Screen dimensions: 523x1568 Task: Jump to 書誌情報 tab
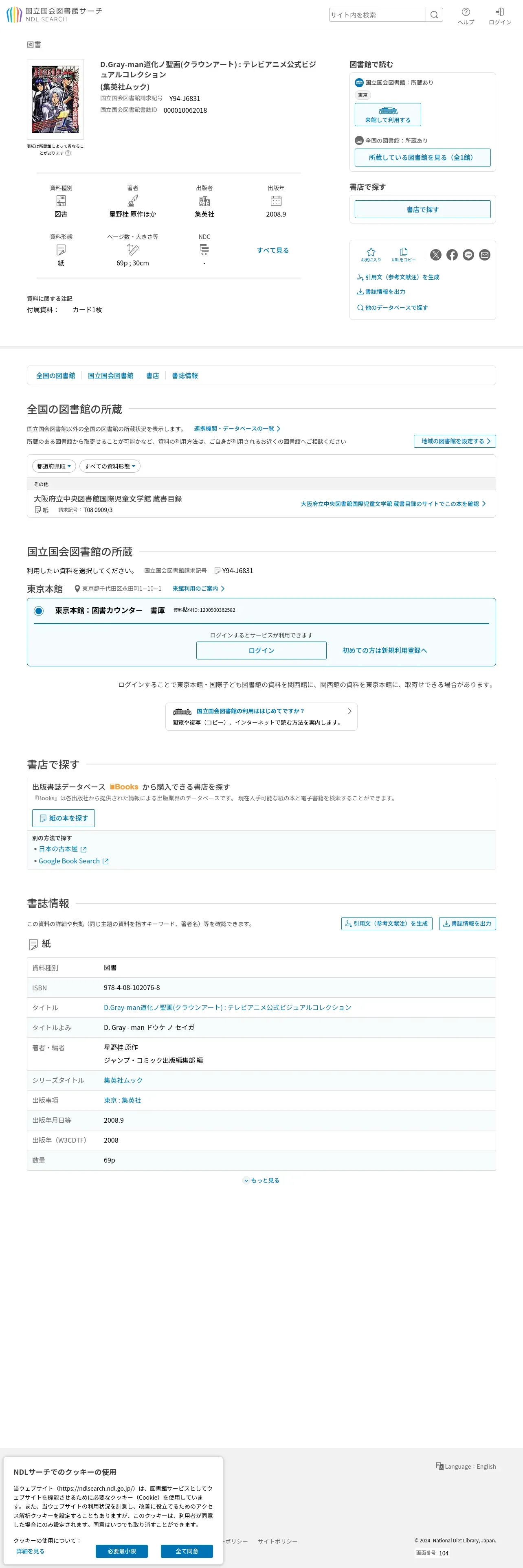point(185,376)
